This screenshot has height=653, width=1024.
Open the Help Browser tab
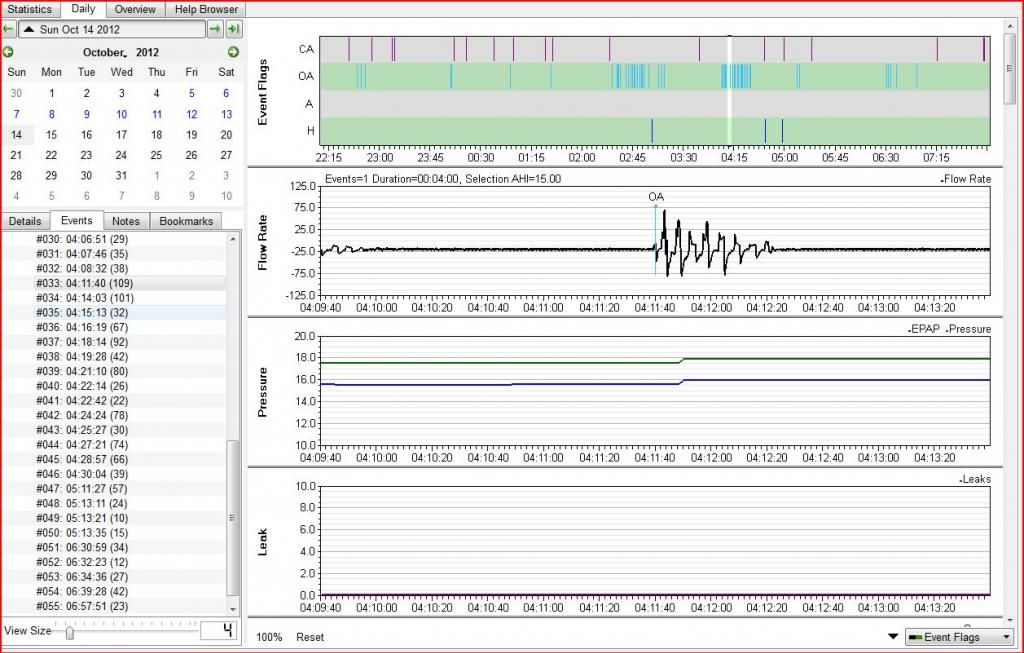[206, 9]
